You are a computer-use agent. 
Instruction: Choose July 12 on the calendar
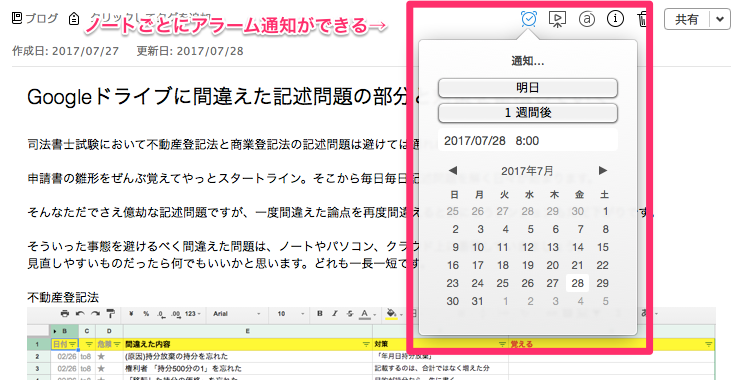[528, 247]
